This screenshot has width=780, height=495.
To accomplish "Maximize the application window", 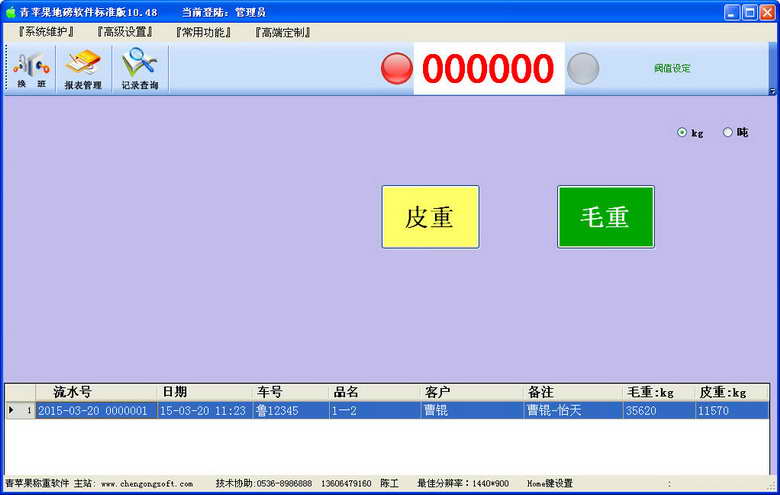I will tap(750, 12).
